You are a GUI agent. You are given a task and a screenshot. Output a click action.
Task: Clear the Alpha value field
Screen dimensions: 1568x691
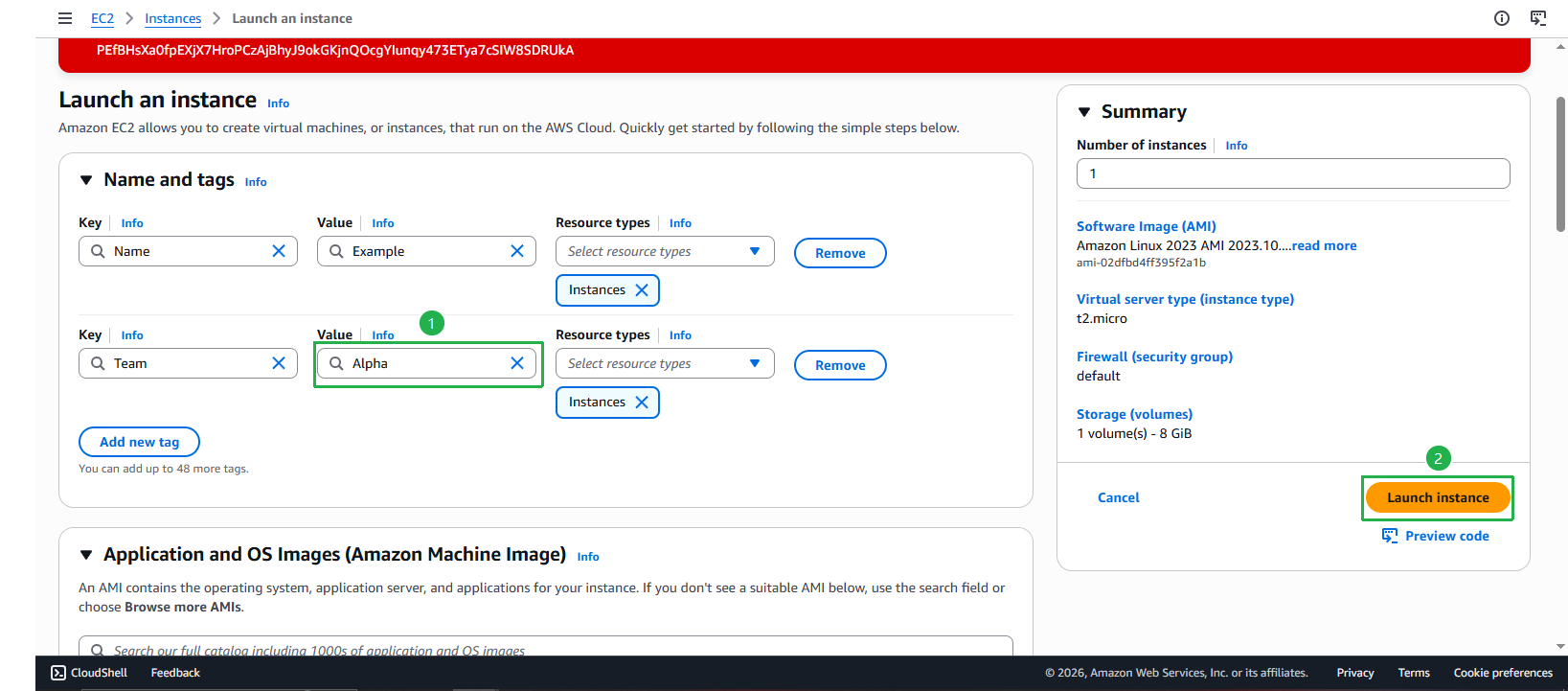[517, 363]
